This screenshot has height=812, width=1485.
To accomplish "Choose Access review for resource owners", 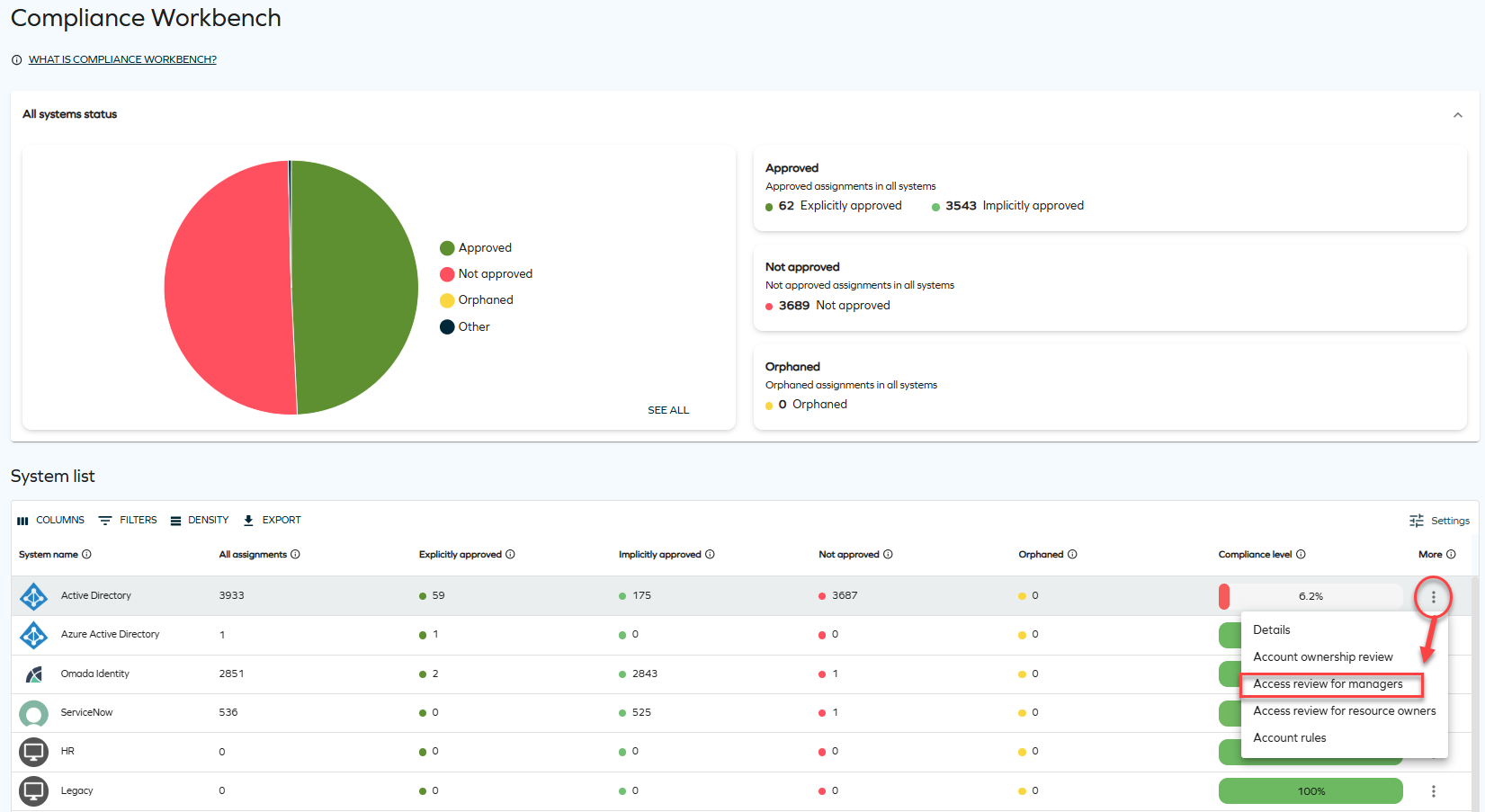I will (1345, 711).
